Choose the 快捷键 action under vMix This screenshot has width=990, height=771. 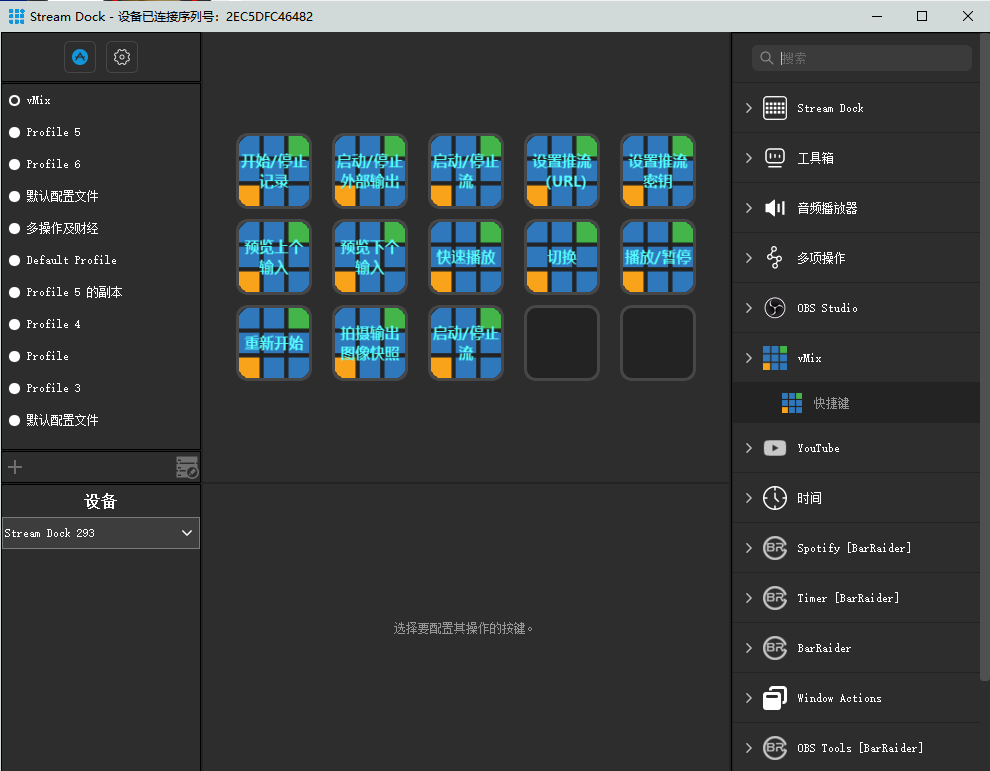click(856, 403)
